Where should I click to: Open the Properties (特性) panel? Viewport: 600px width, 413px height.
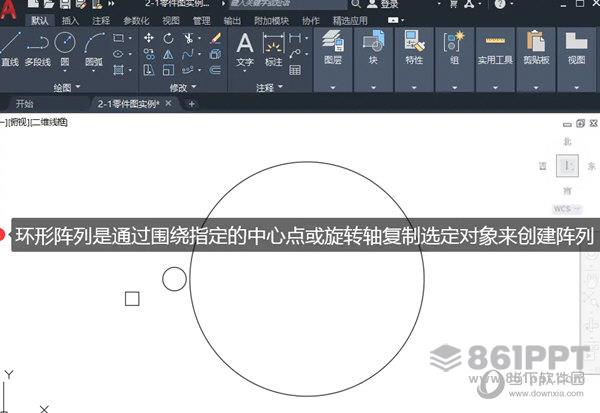click(414, 48)
